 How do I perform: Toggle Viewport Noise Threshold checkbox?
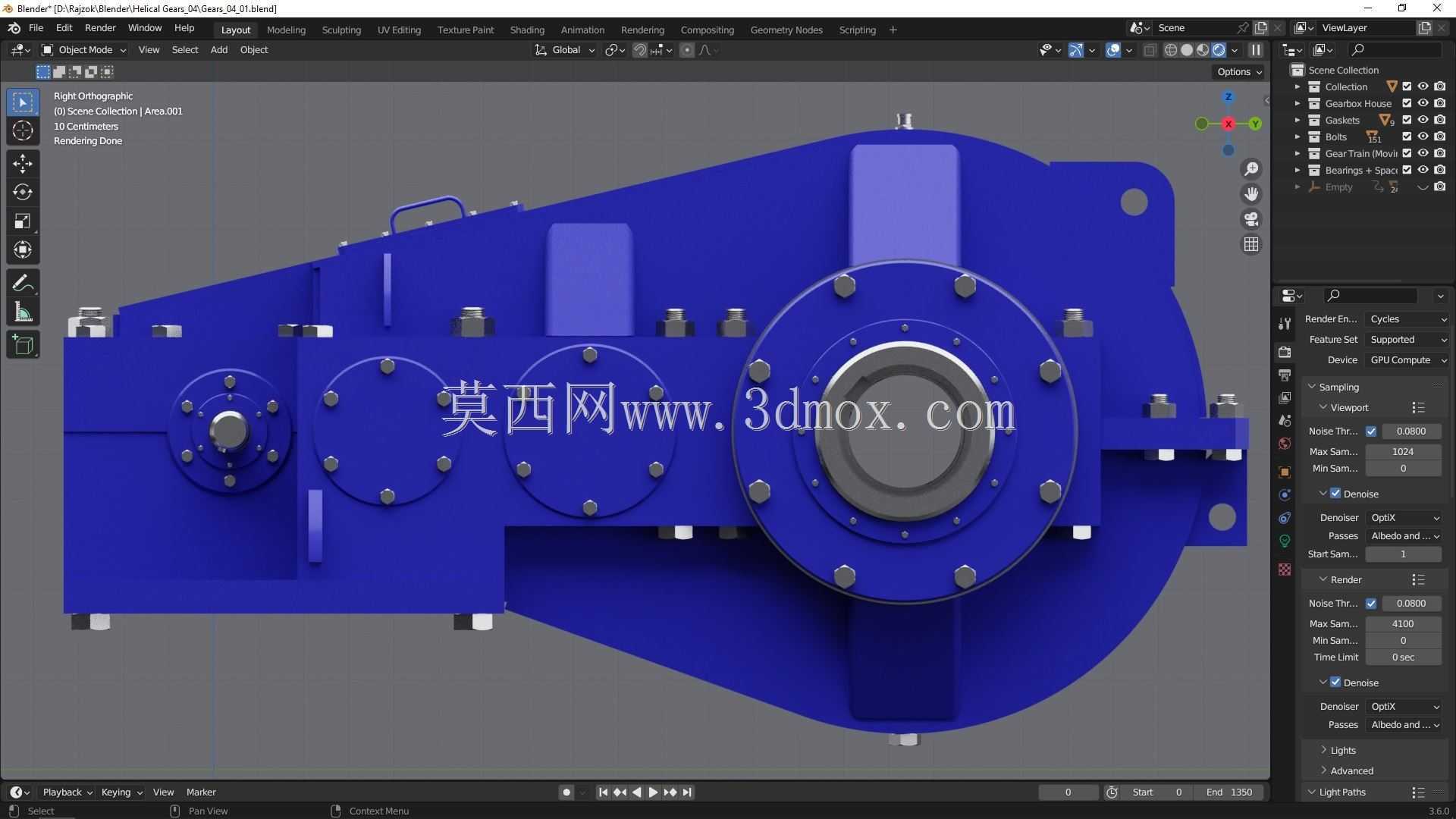[x=1371, y=431]
